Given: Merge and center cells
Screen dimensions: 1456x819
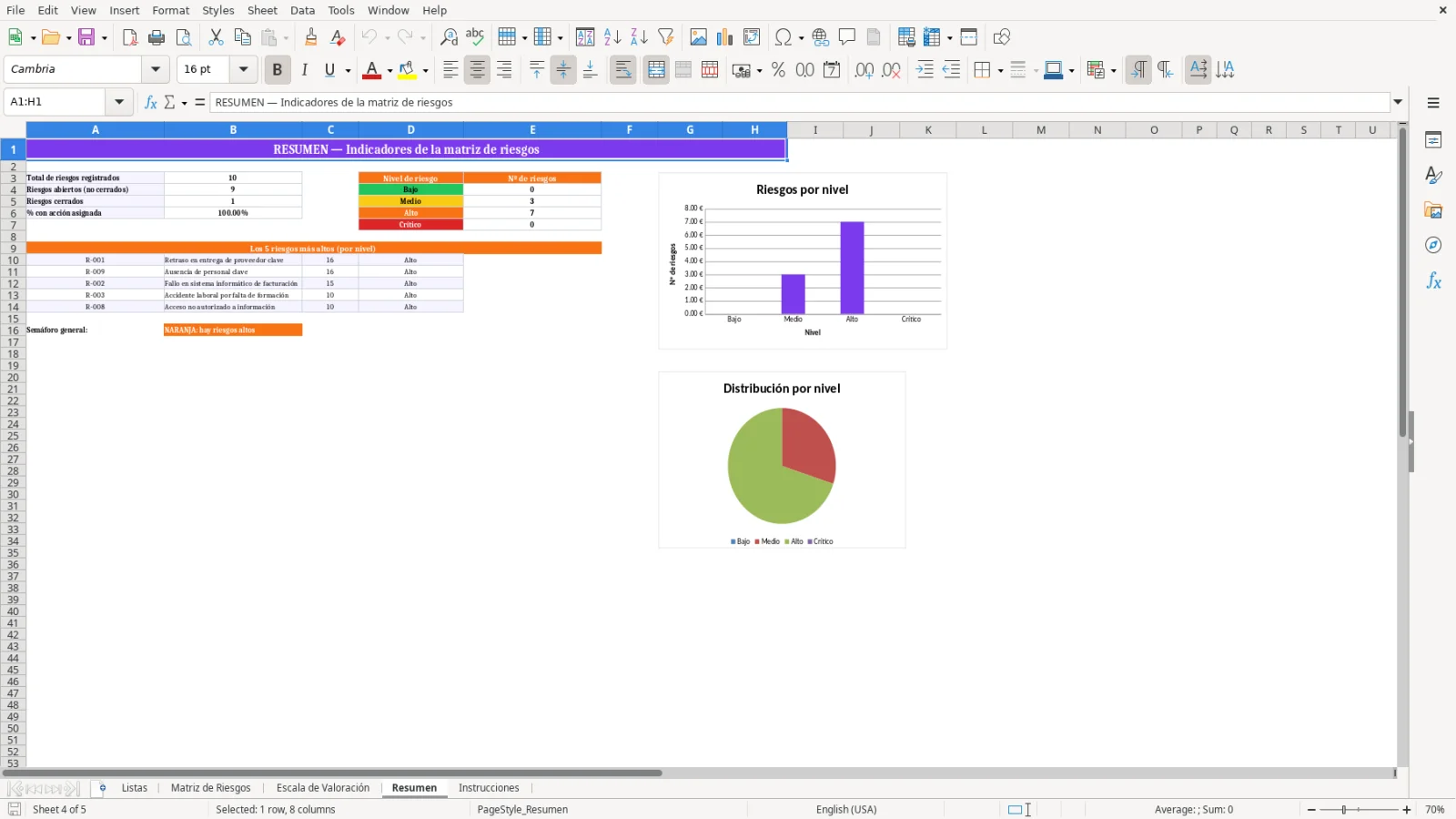Looking at the screenshot, I should pyautogui.click(x=656, y=70).
